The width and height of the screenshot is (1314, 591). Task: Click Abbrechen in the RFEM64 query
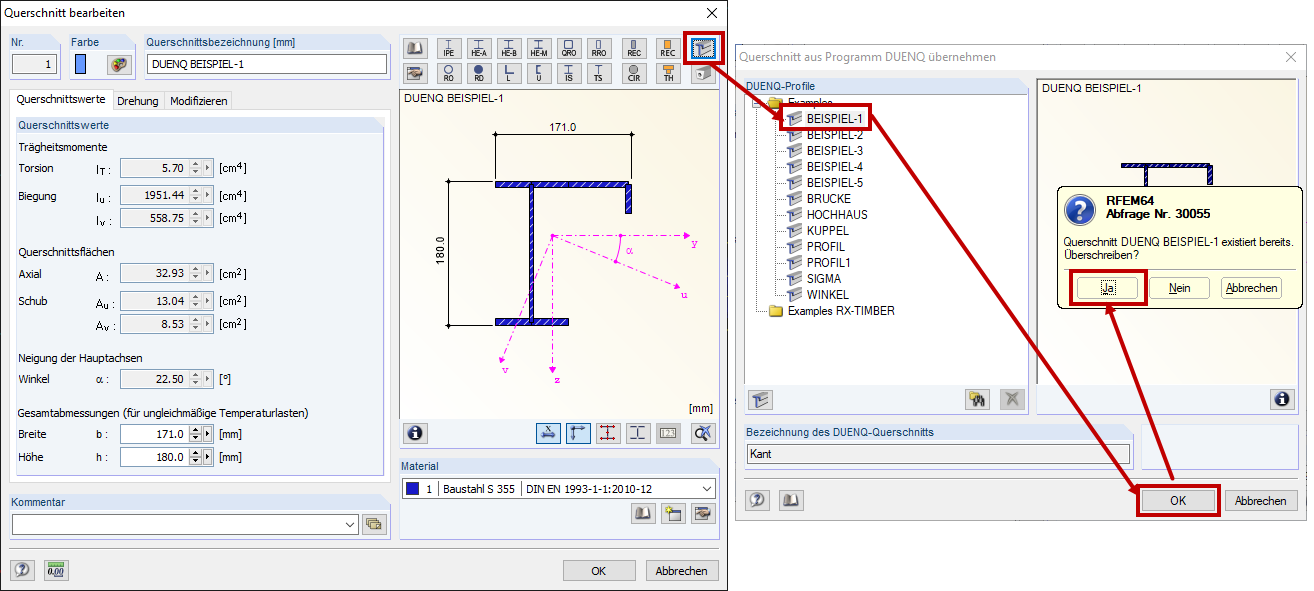click(x=1251, y=288)
